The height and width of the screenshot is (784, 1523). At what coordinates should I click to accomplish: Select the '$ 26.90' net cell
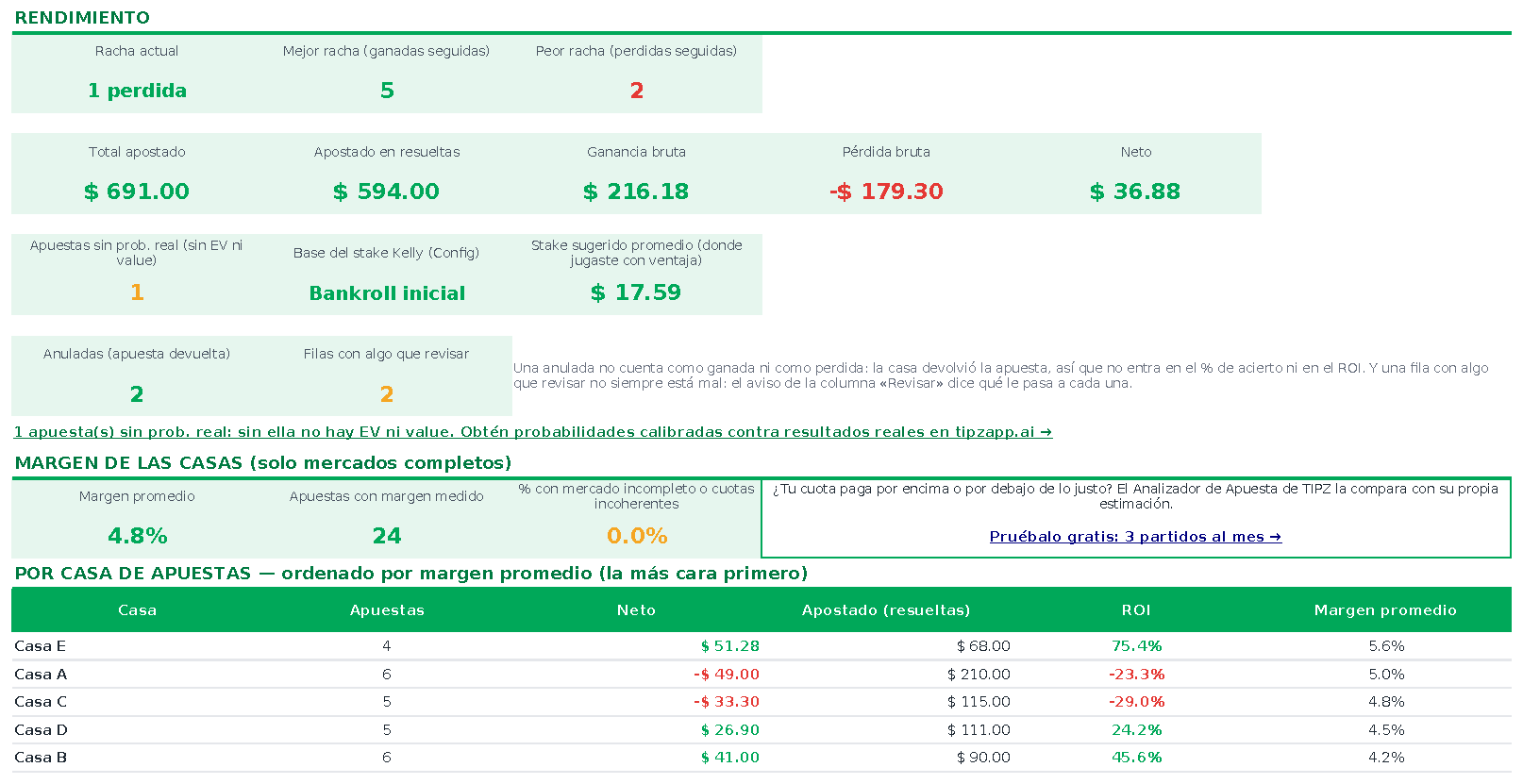(x=729, y=730)
